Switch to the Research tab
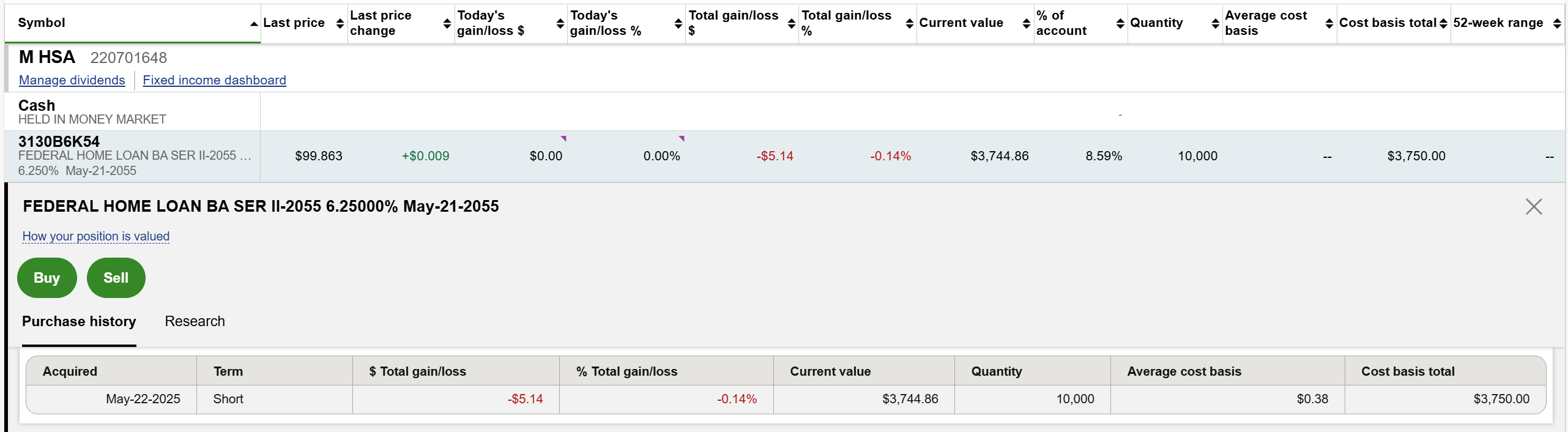This screenshot has width=1568, height=432. (x=195, y=321)
